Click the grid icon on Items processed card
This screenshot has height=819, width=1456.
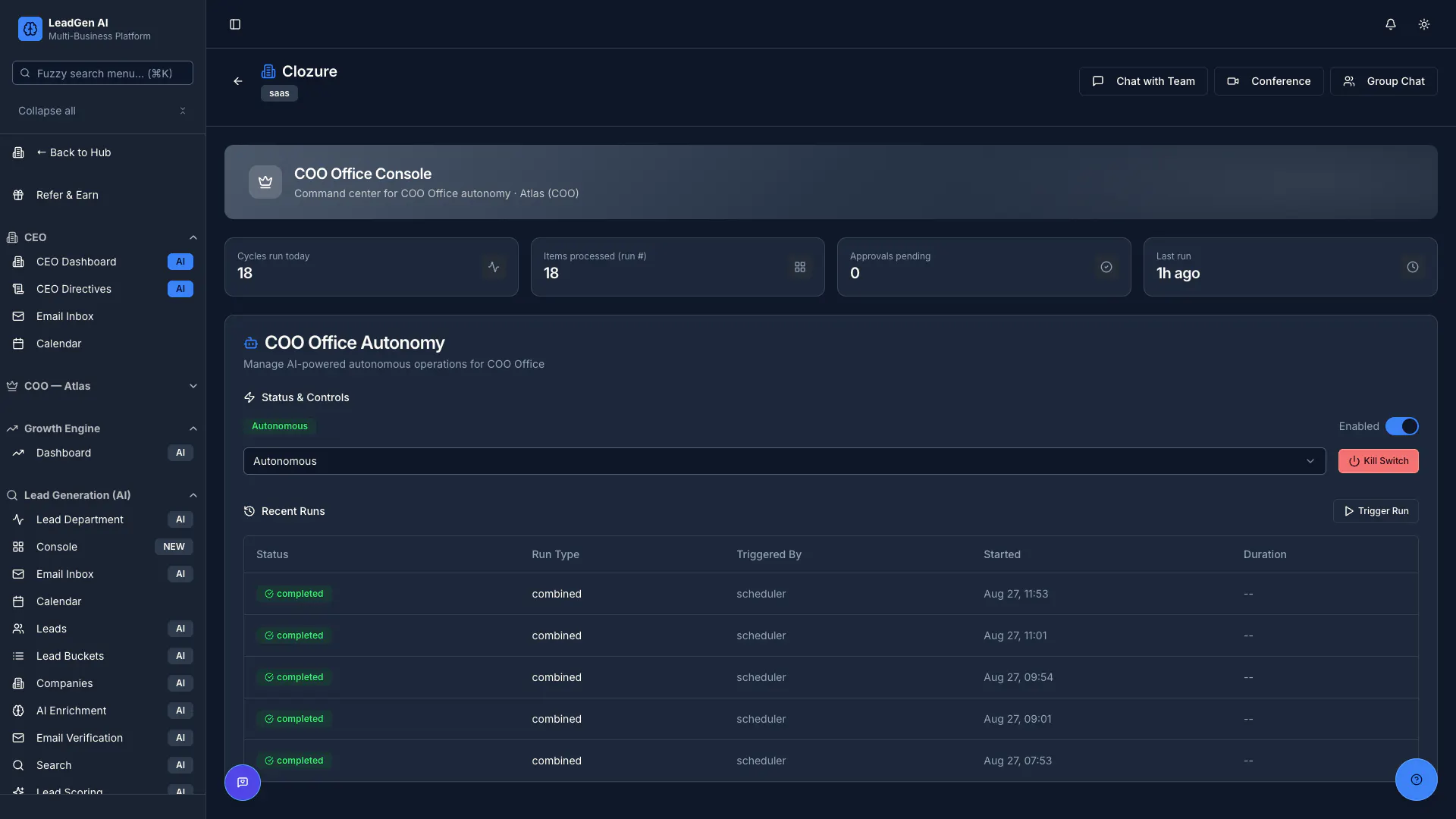[x=800, y=267]
